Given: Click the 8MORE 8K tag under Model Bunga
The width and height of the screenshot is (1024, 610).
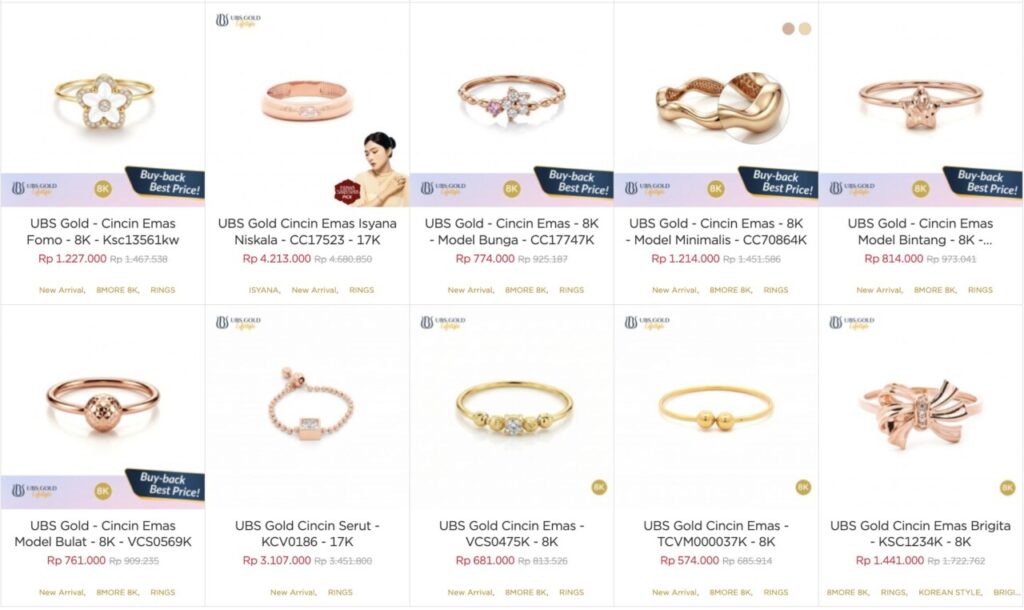Looking at the screenshot, I should pyautogui.click(x=526, y=290).
